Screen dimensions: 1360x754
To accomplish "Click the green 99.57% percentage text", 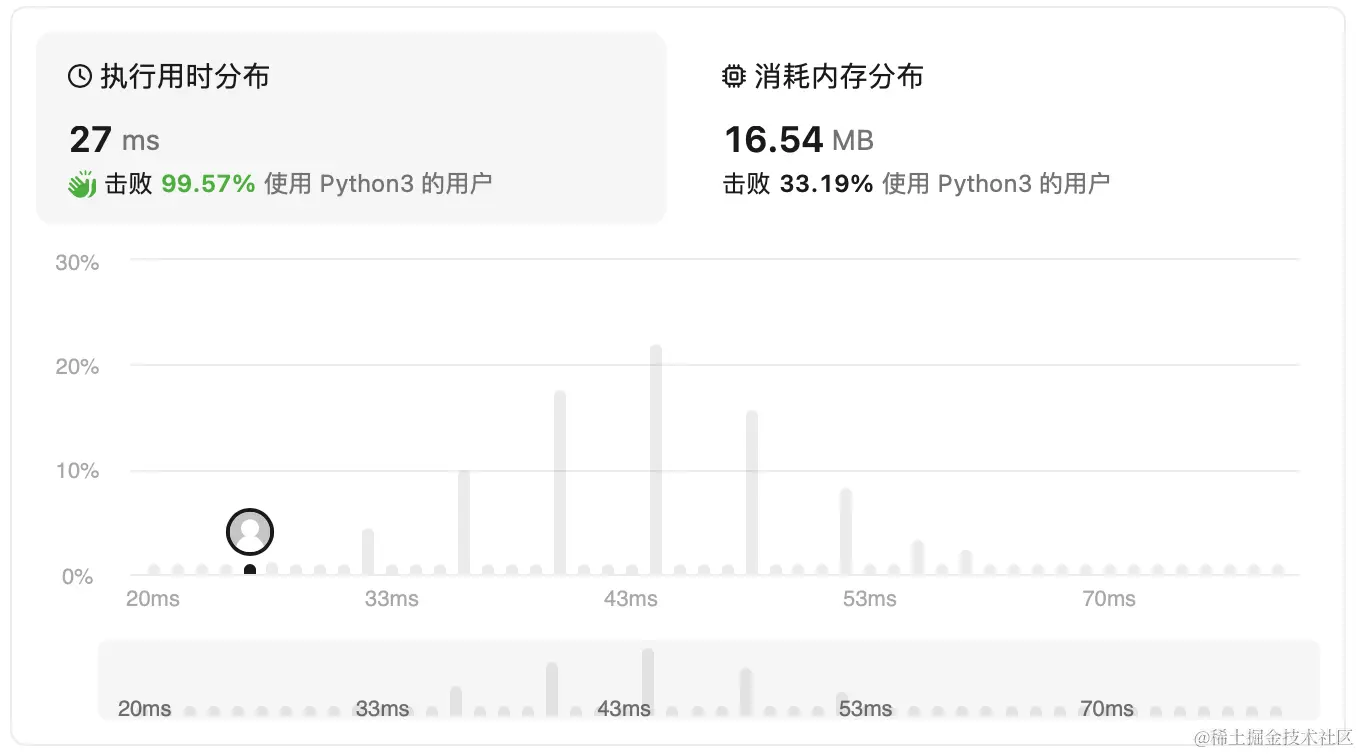I will pyautogui.click(x=208, y=184).
